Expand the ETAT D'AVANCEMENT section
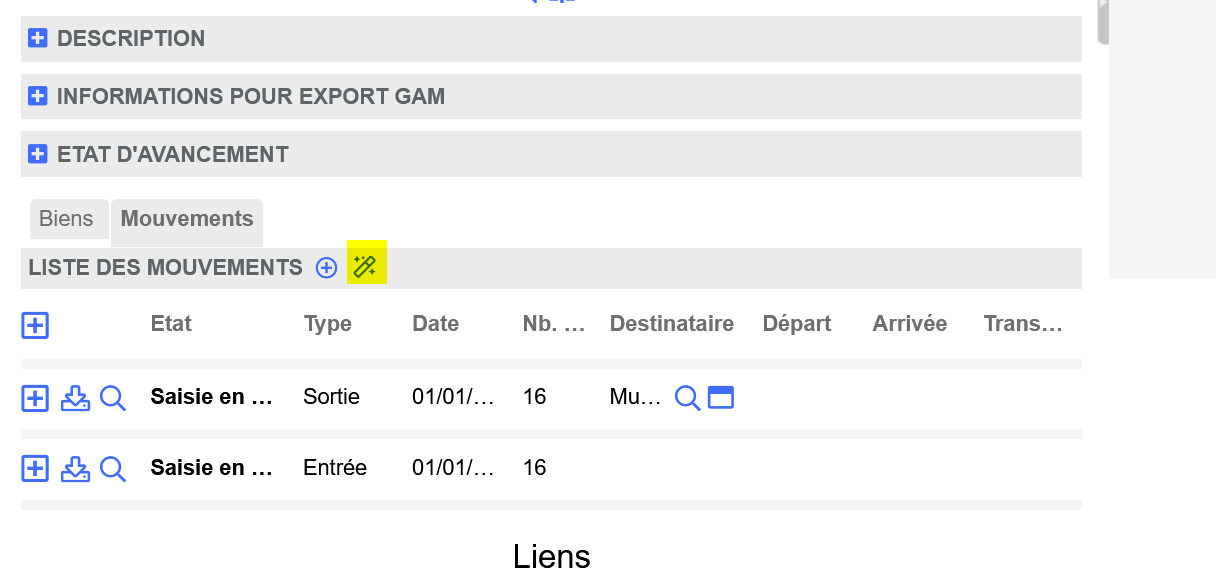The width and height of the screenshot is (1216, 585). point(38,155)
